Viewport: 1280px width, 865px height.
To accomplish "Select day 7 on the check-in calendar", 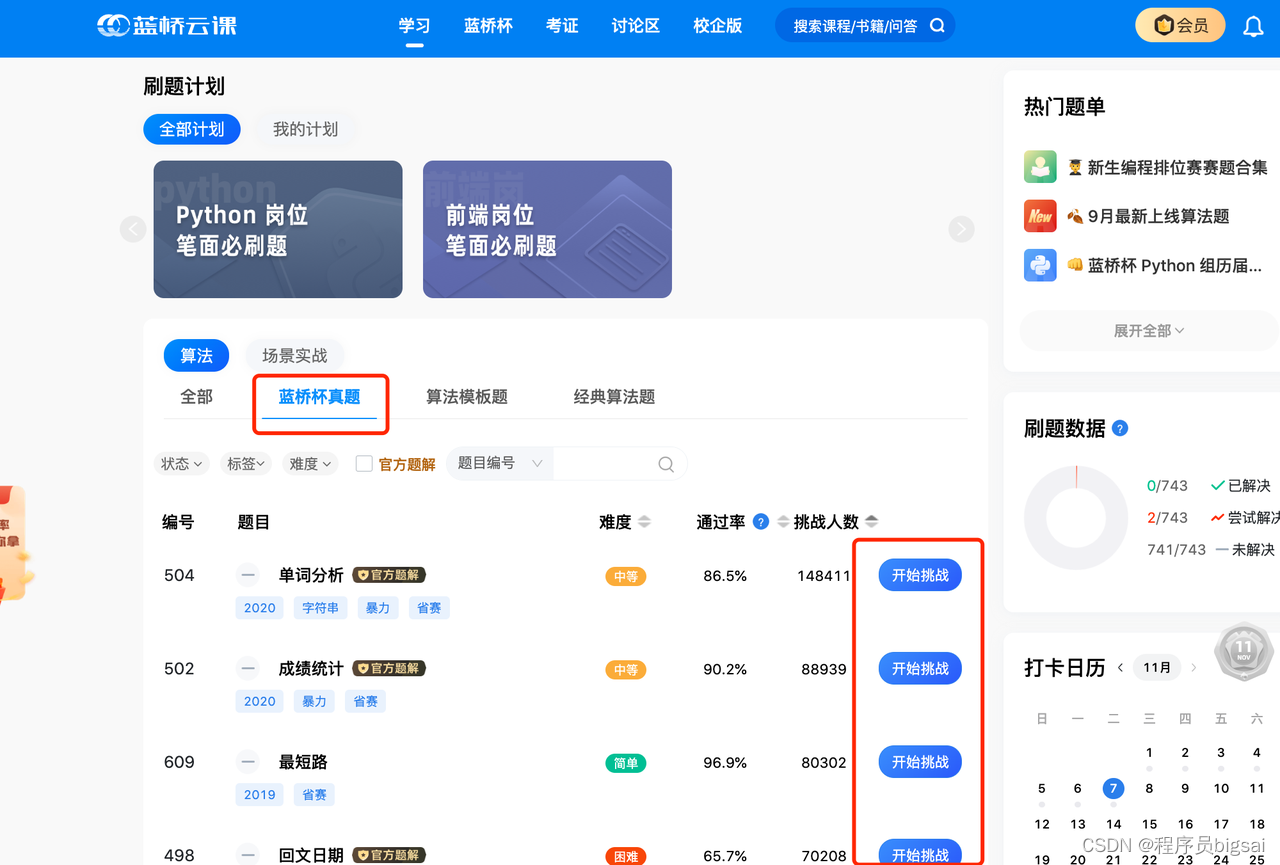I will pos(1113,788).
